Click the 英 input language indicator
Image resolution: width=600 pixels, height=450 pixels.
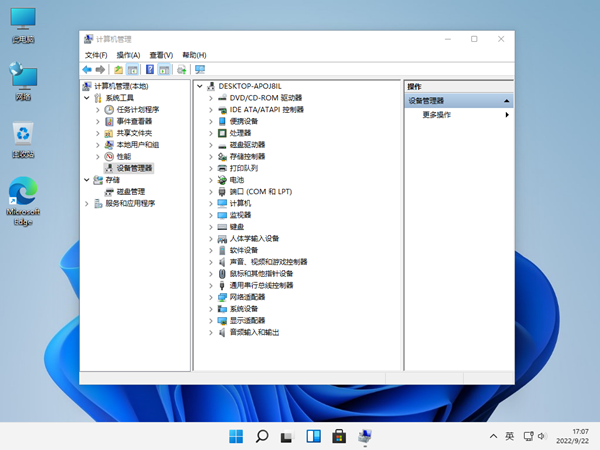click(x=510, y=436)
